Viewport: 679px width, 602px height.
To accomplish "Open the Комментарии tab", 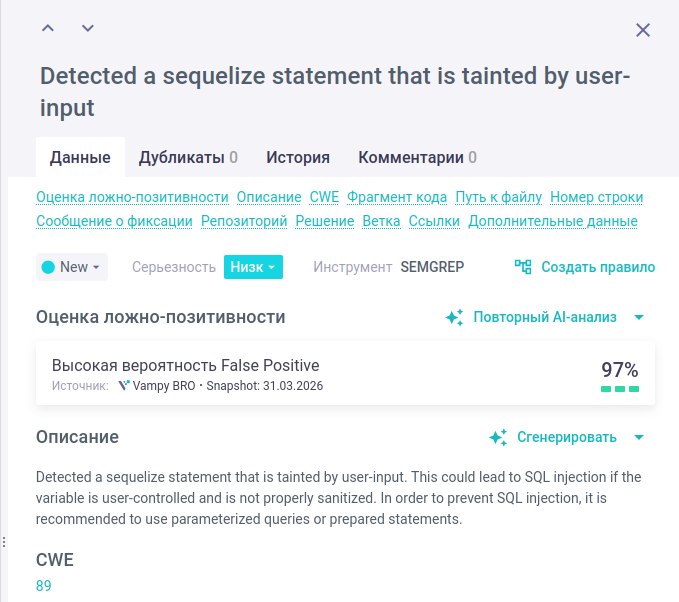I will (x=417, y=157).
